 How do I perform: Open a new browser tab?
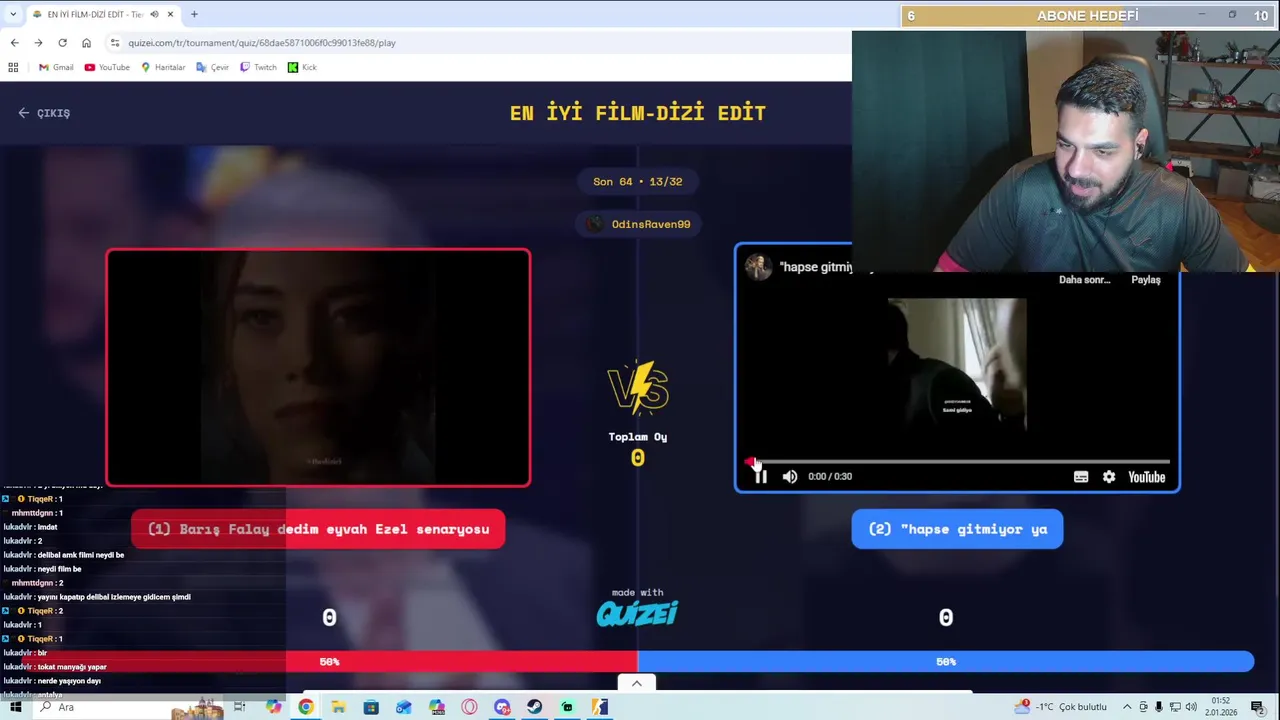coord(194,14)
